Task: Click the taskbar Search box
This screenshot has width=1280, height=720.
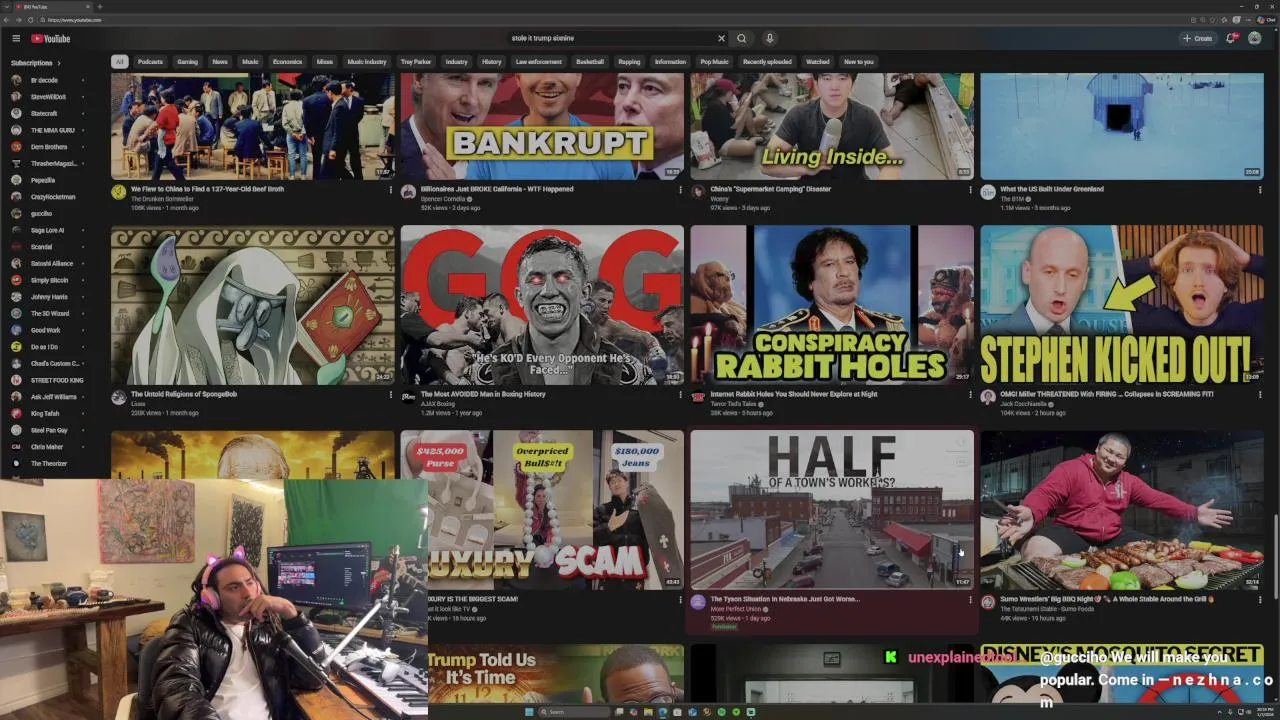Action: [575, 712]
